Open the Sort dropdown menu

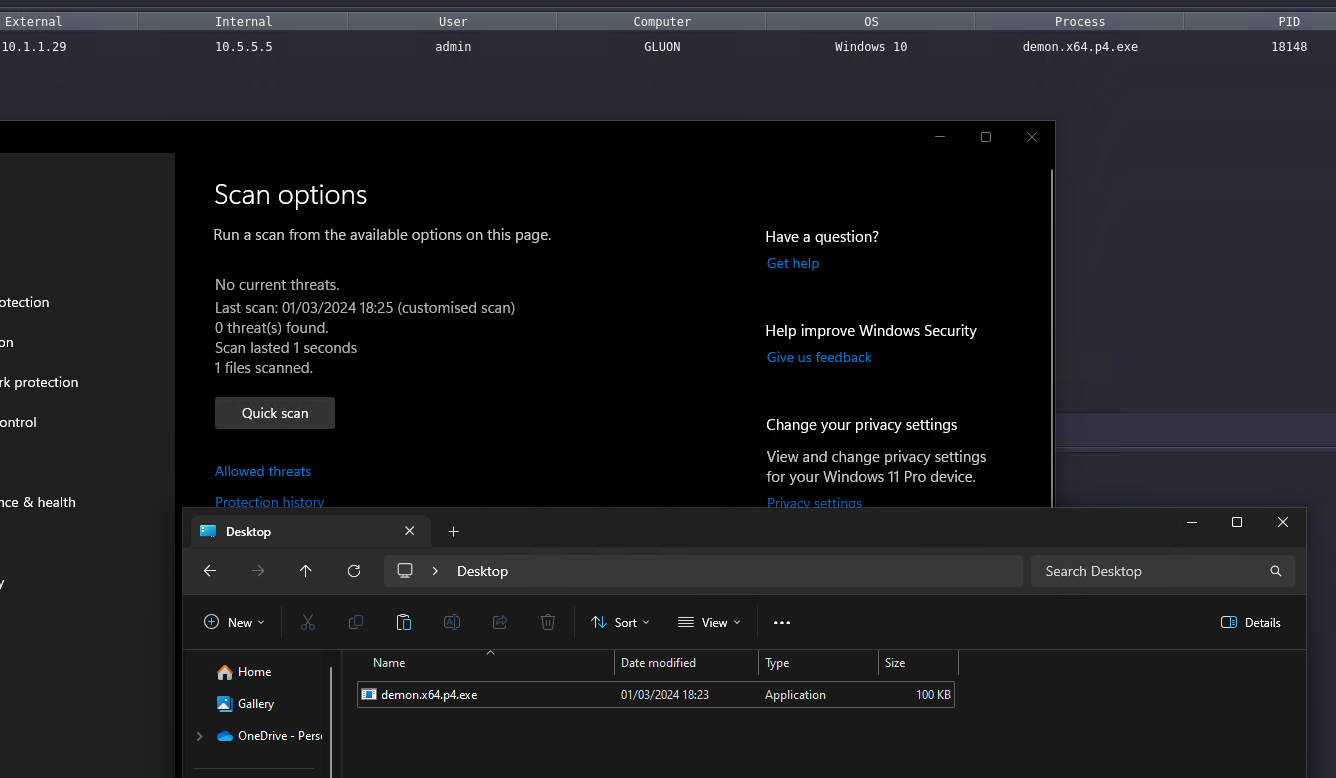click(x=620, y=622)
